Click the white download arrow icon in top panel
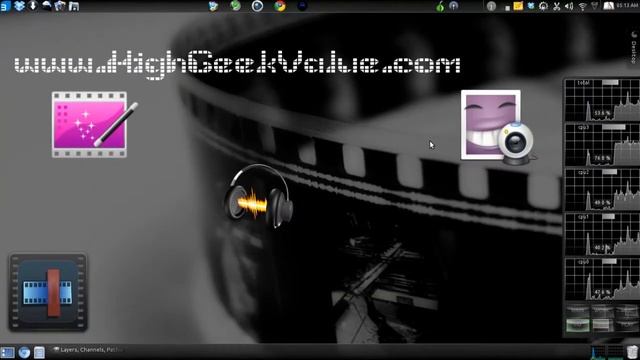 click(x=33, y=6)
